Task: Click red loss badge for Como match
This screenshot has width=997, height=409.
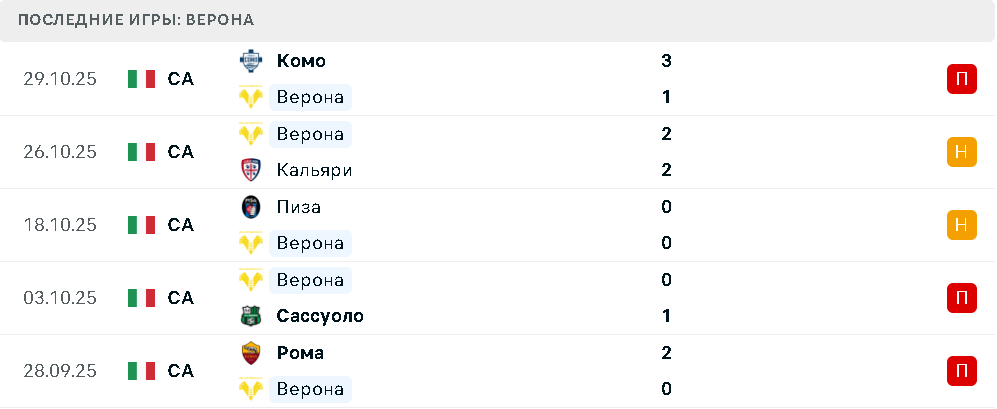Action: tap(961, 79)
